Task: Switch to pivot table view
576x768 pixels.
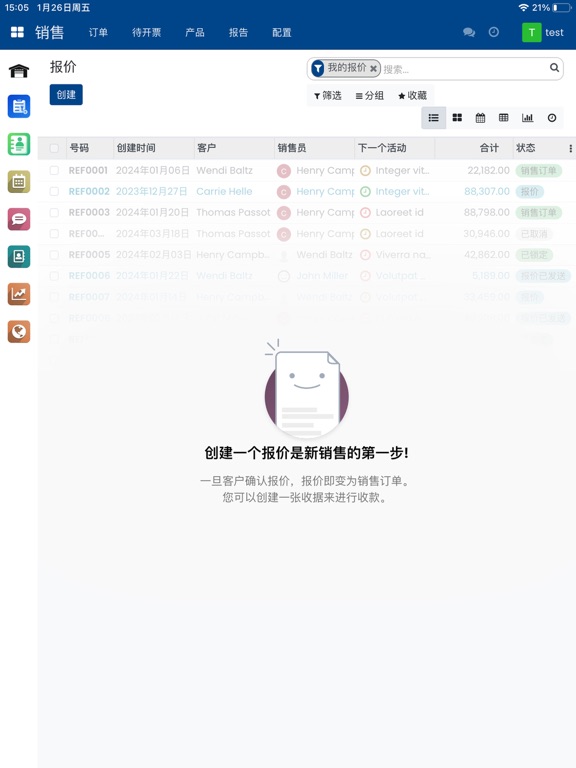Action: tap(504, 118)
